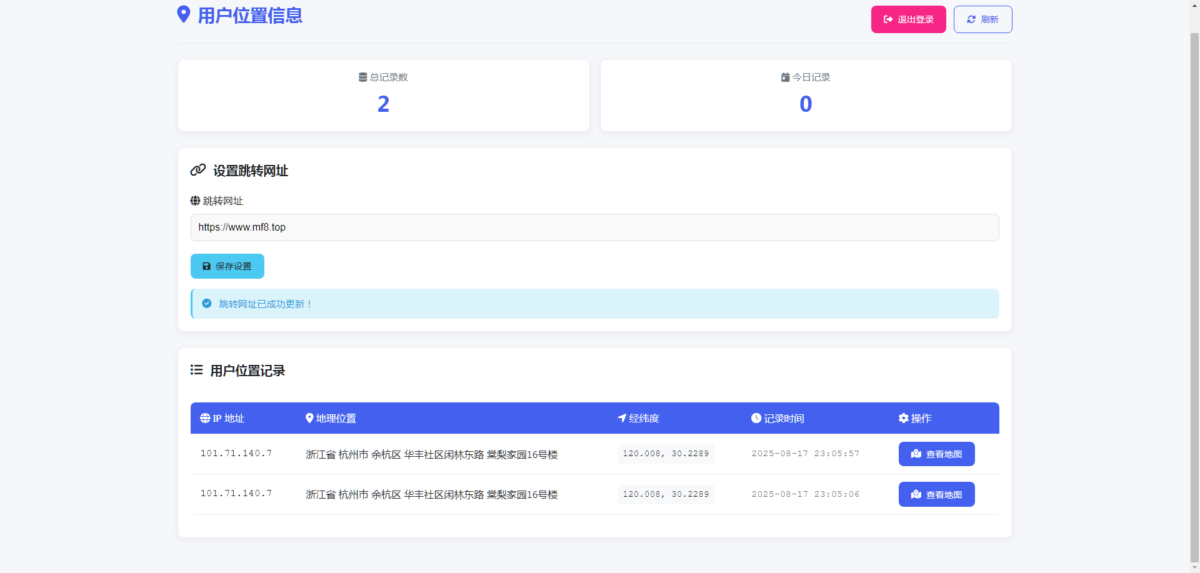The height and width of the screenshot is (573, 1200).
Task: Click the 跳转网址已成功更新 message text
Action: click(266, 303)
